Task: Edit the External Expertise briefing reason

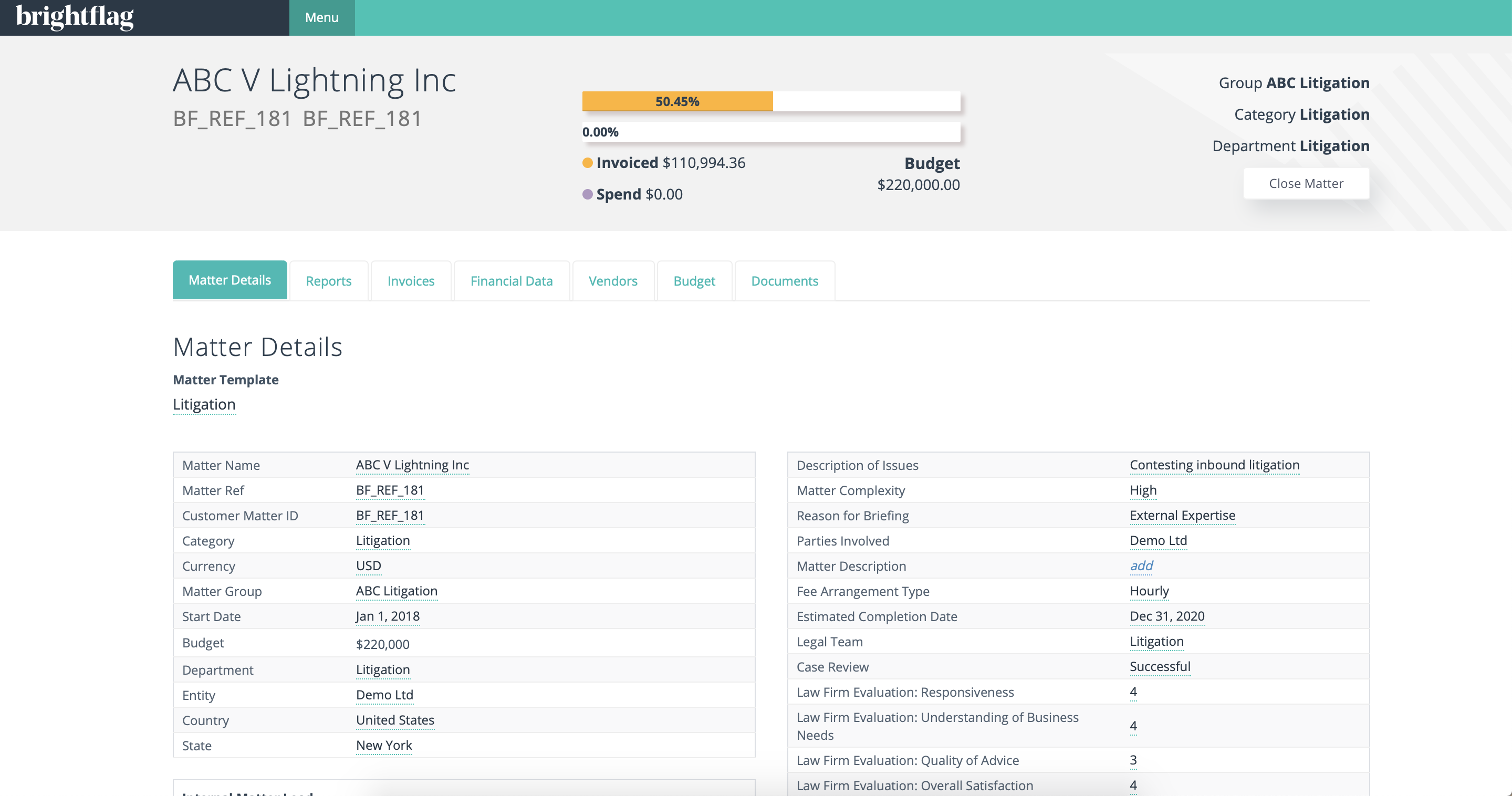Action: (1182, 515)
